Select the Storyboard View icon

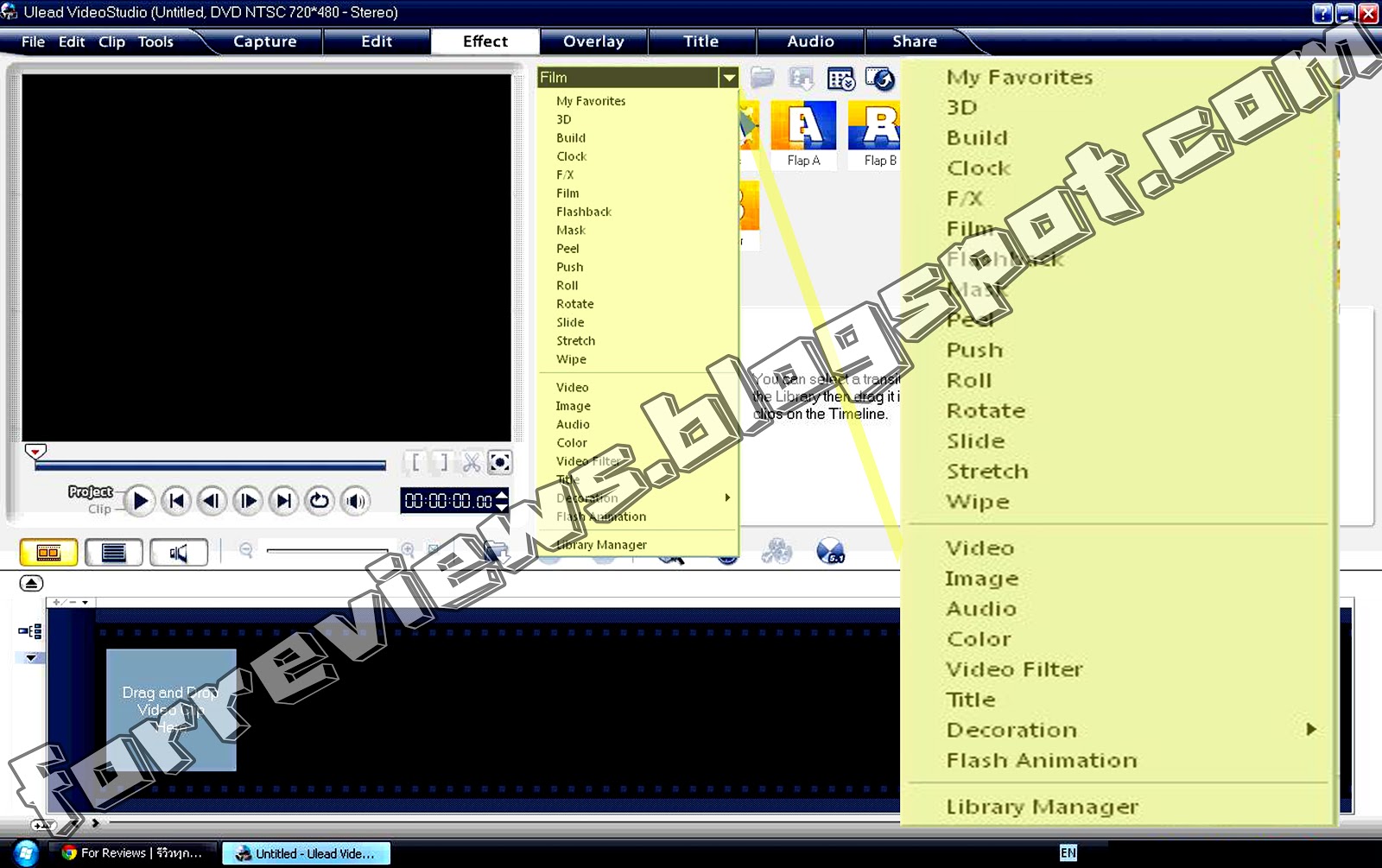[48, 552]
